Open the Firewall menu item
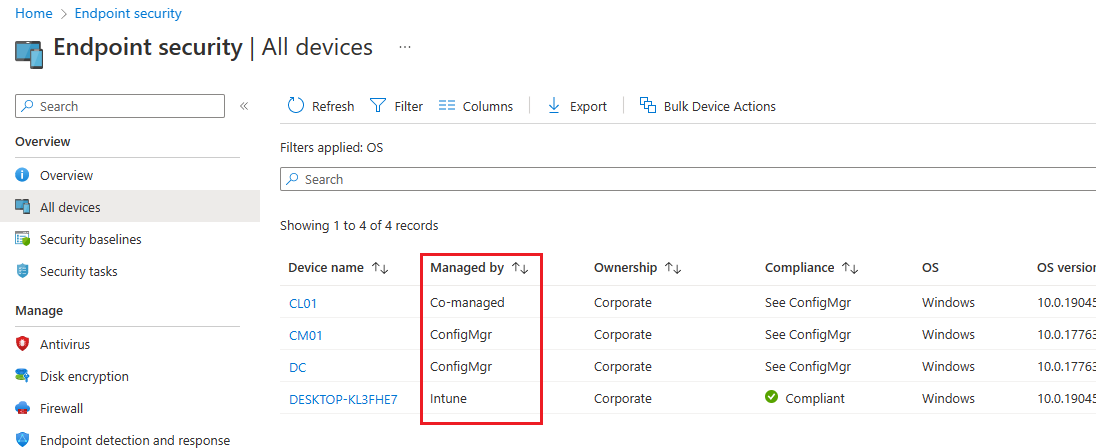Image resolution: width=1096 pixels, height=448 pixels. click(x=61, y=408)
